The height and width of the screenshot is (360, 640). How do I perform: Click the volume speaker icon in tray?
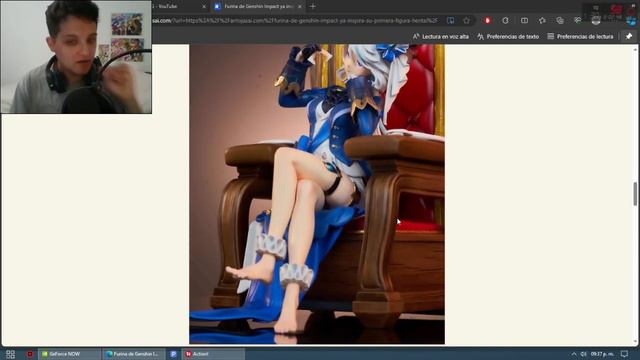pyautogui.click(x=584, y=354)
